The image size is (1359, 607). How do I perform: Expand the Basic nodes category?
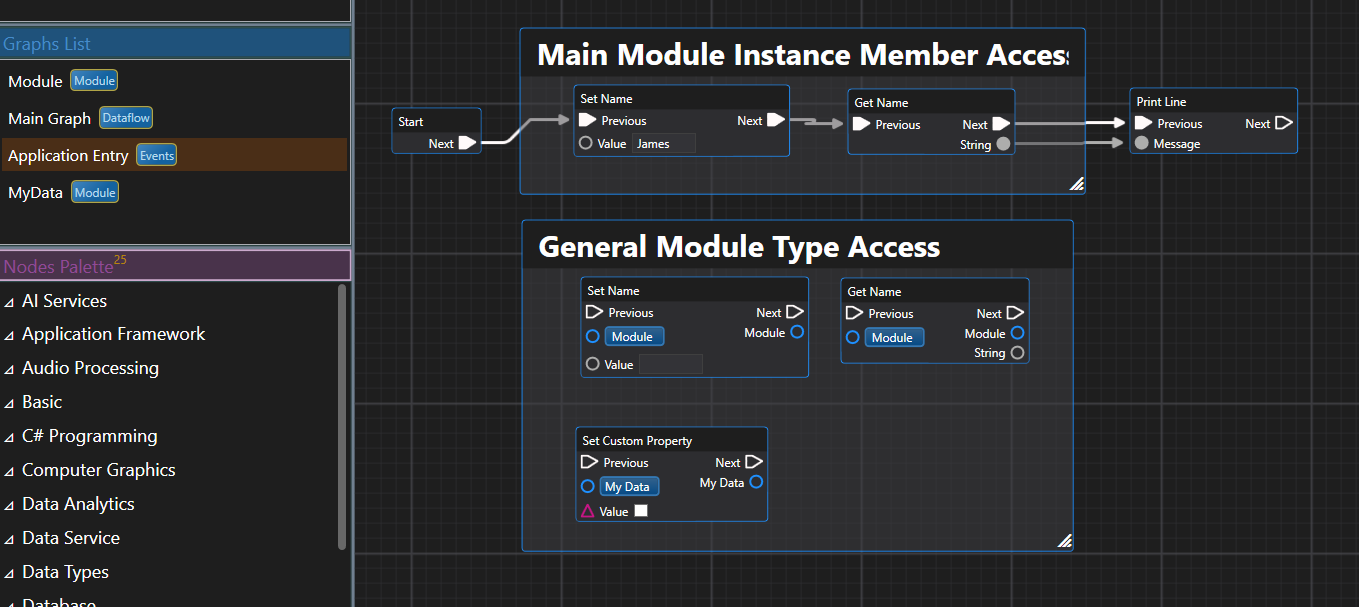(x=45, y=401)
